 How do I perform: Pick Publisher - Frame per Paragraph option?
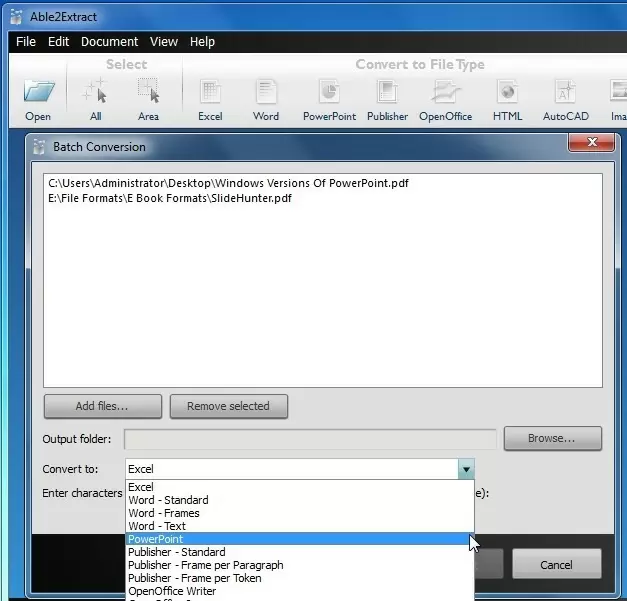click(x=205, y=565)
